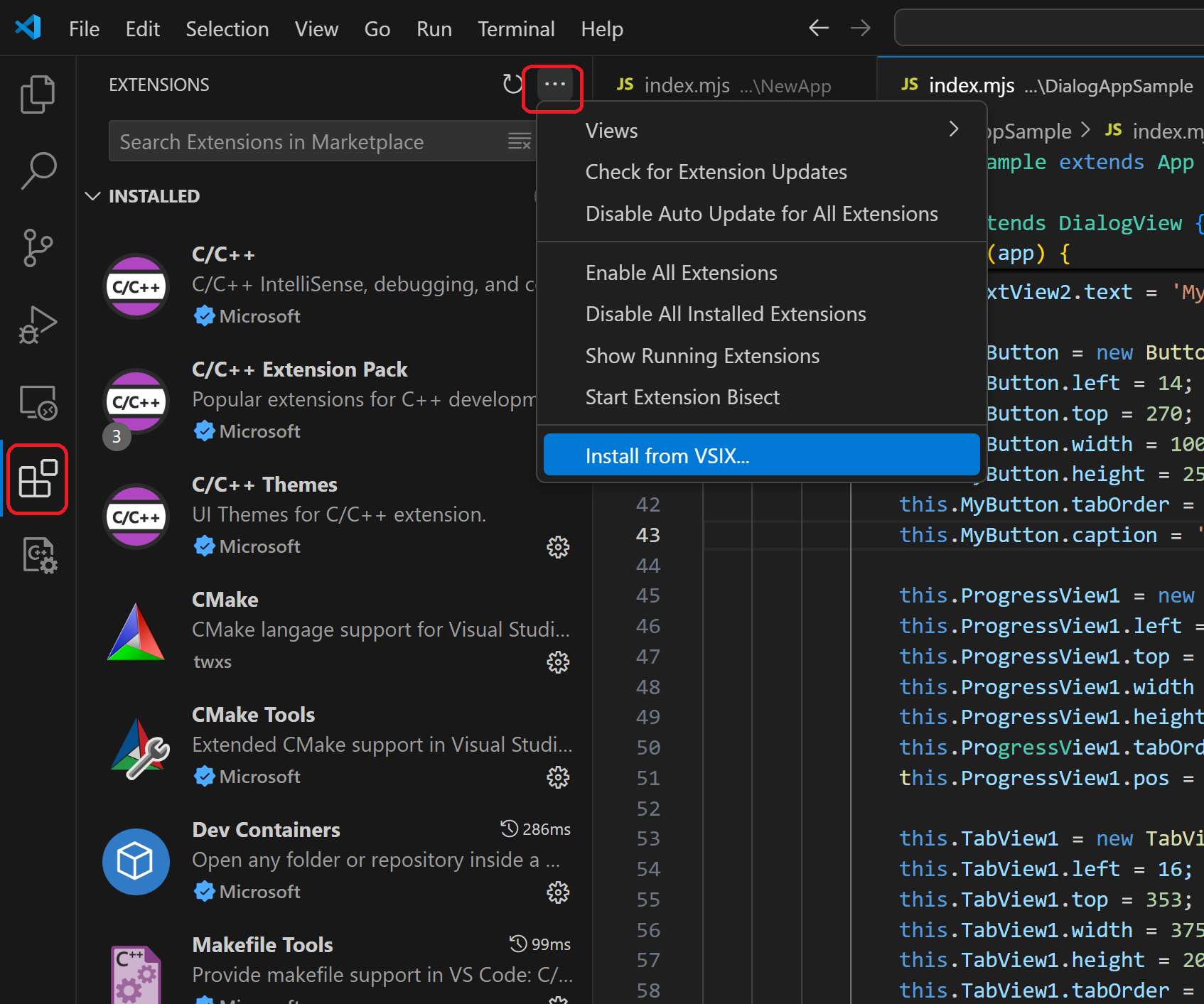This screenshot has width=1204, height=1004.
Task: Open Source Control view
Action: click(37, 248)
